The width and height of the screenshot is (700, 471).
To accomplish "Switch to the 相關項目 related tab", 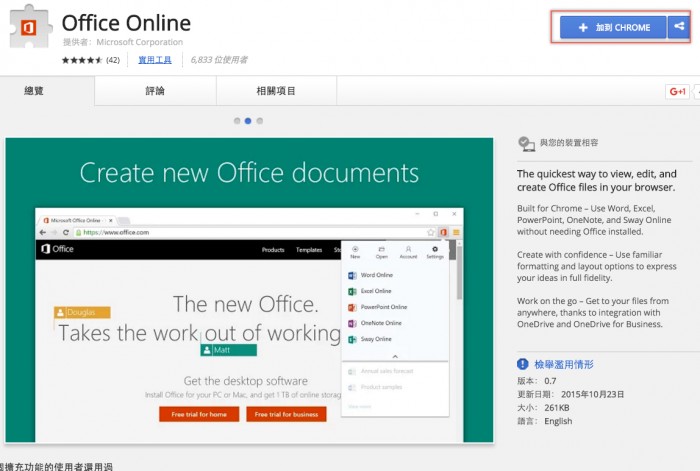I will (x=276, y=91).
